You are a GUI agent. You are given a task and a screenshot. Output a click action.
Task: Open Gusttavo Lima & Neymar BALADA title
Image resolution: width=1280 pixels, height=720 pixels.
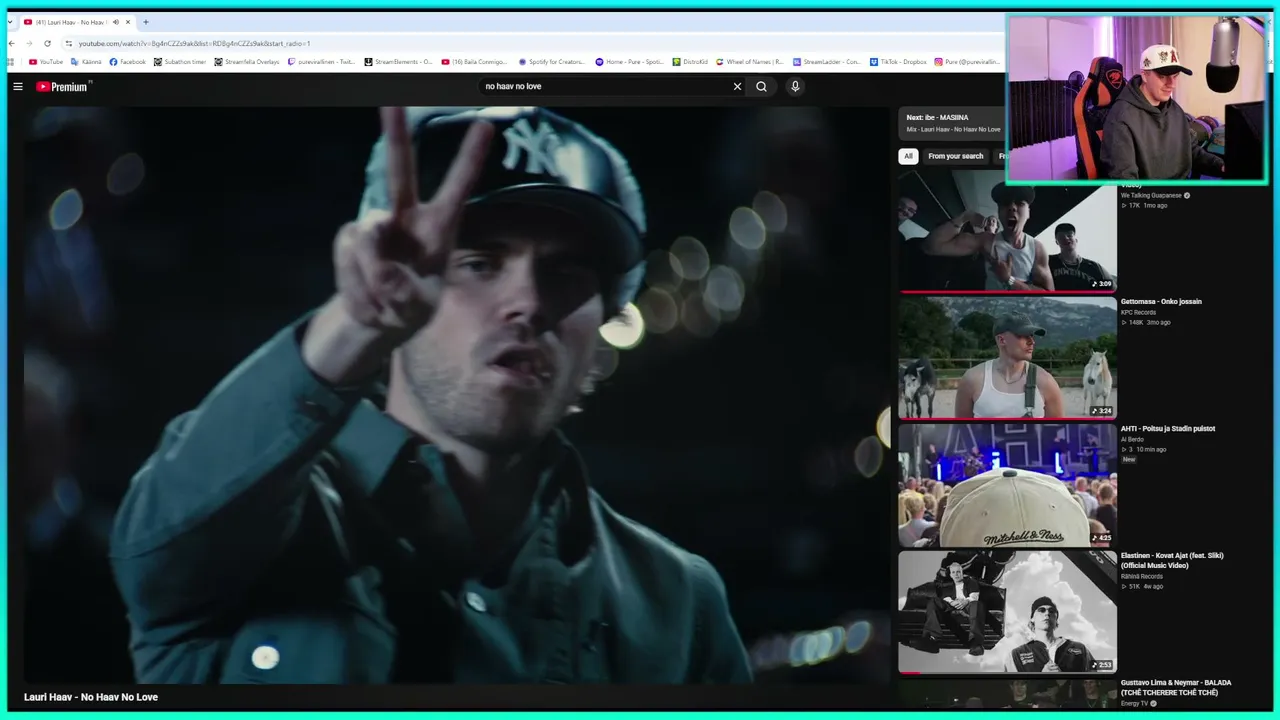click(x=1176, y=688)
